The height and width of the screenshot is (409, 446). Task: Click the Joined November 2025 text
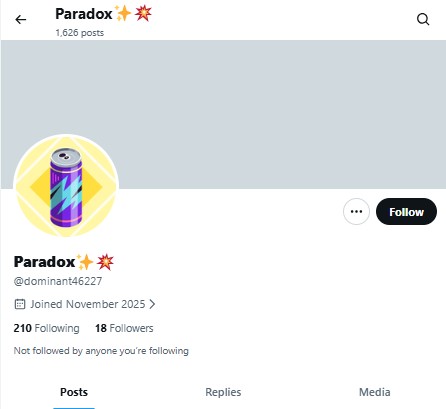88,304
